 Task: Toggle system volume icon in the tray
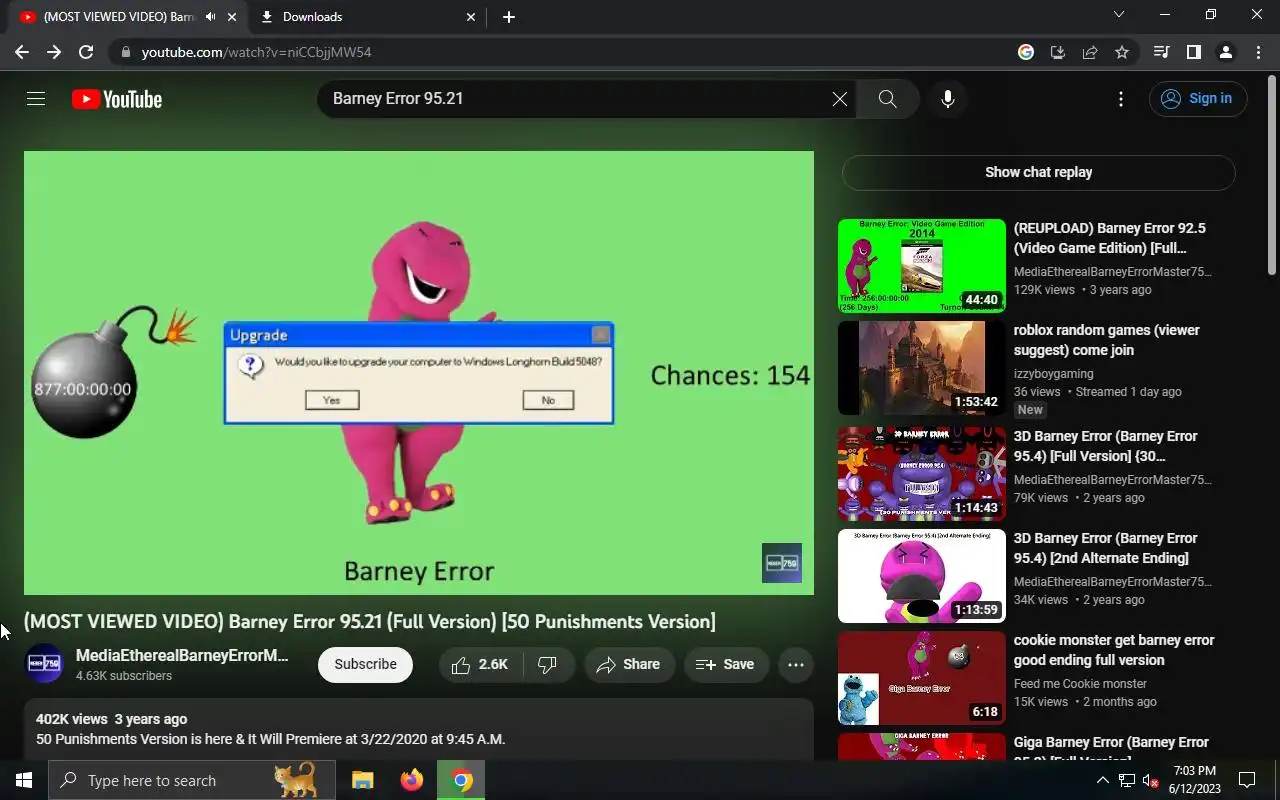(1150, 780)
